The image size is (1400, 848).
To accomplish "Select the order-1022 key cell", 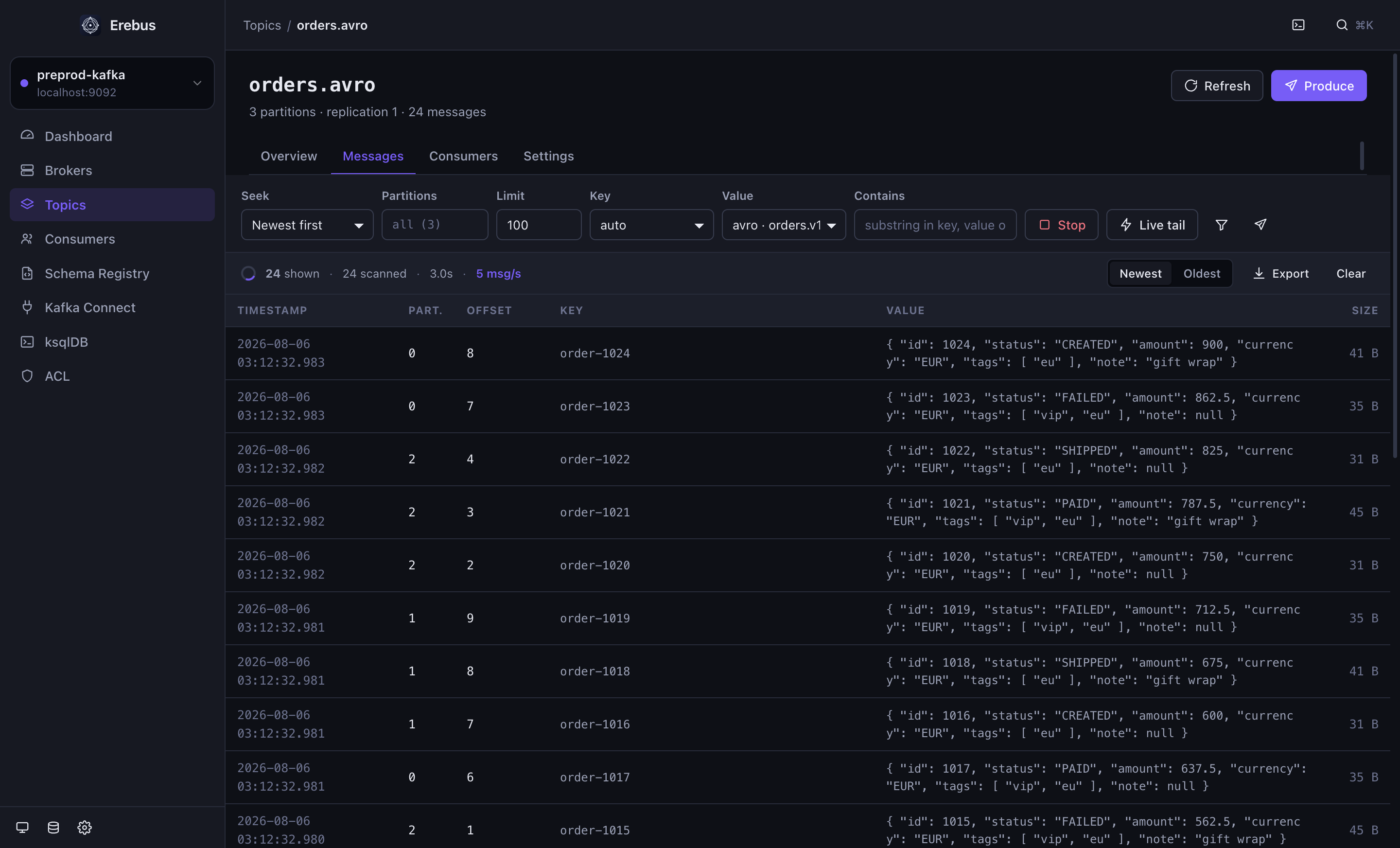I will pos(595,459).
